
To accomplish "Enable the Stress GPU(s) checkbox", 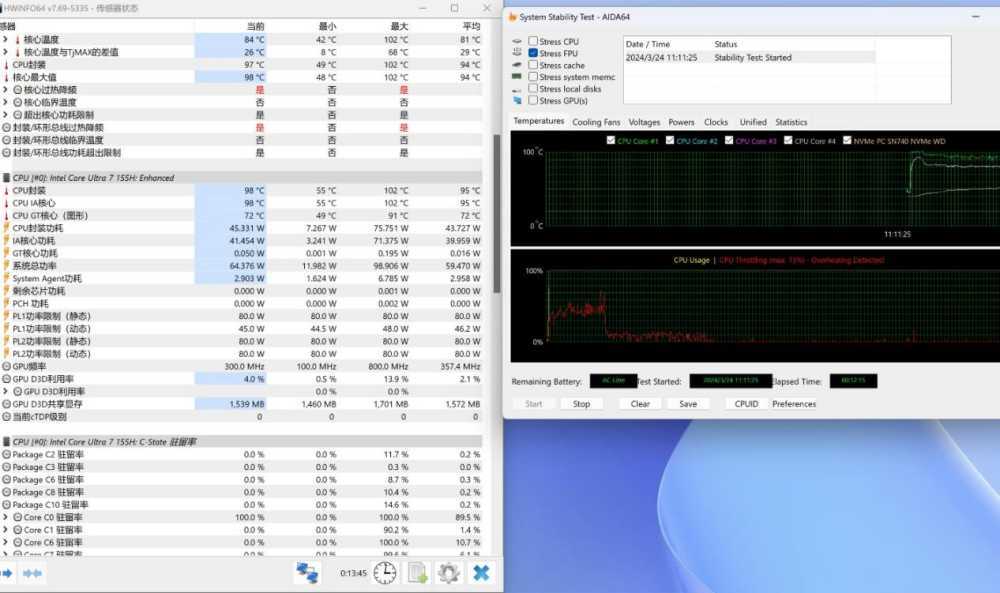I will coord(533,101).
